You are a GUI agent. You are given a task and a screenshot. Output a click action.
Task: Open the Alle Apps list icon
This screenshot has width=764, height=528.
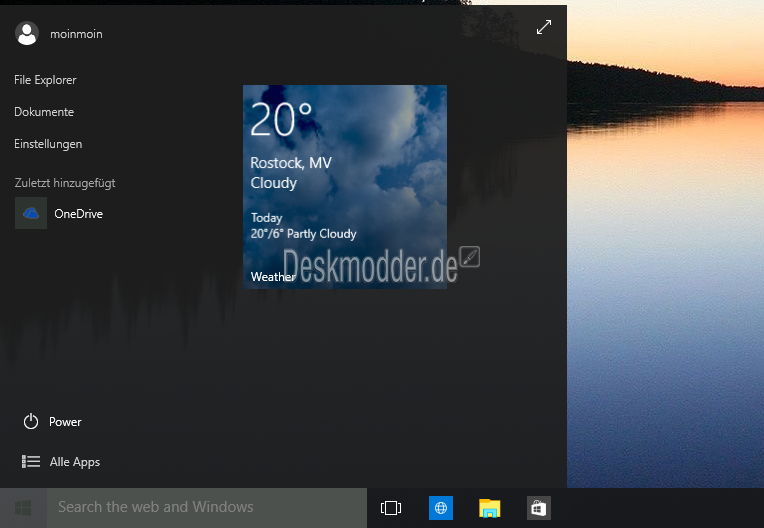coord(31,461)
